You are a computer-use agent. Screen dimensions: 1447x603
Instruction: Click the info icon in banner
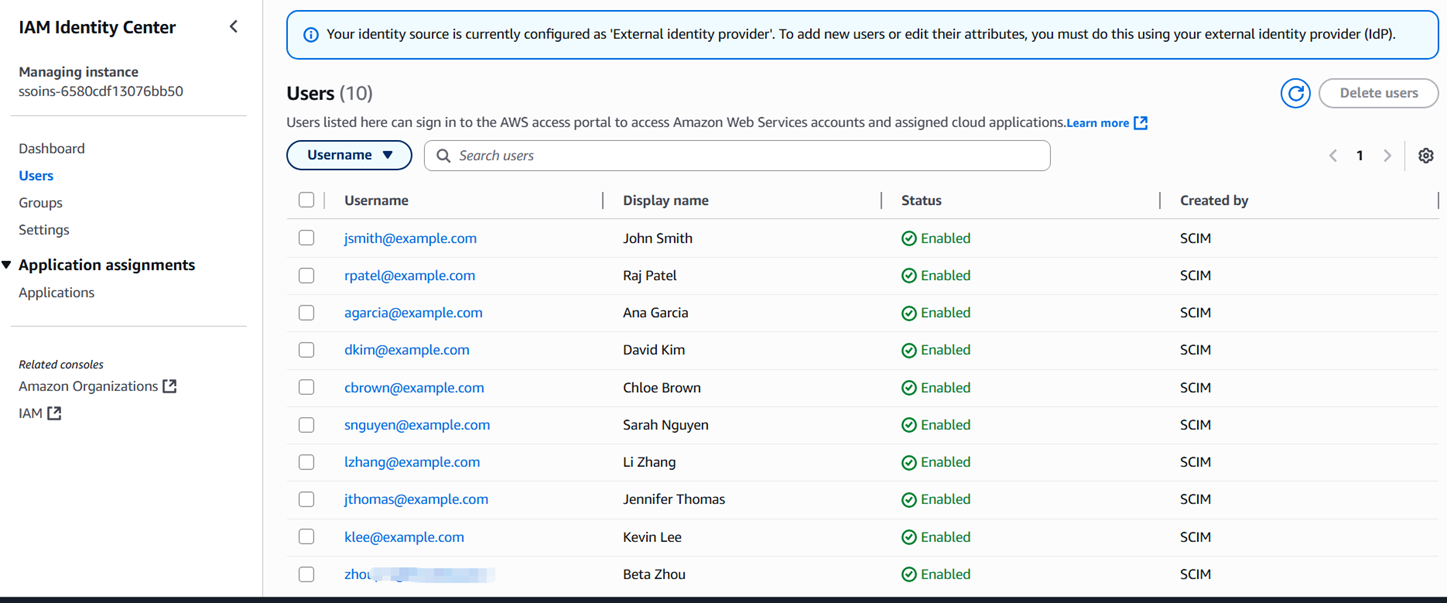pos(311,35)
